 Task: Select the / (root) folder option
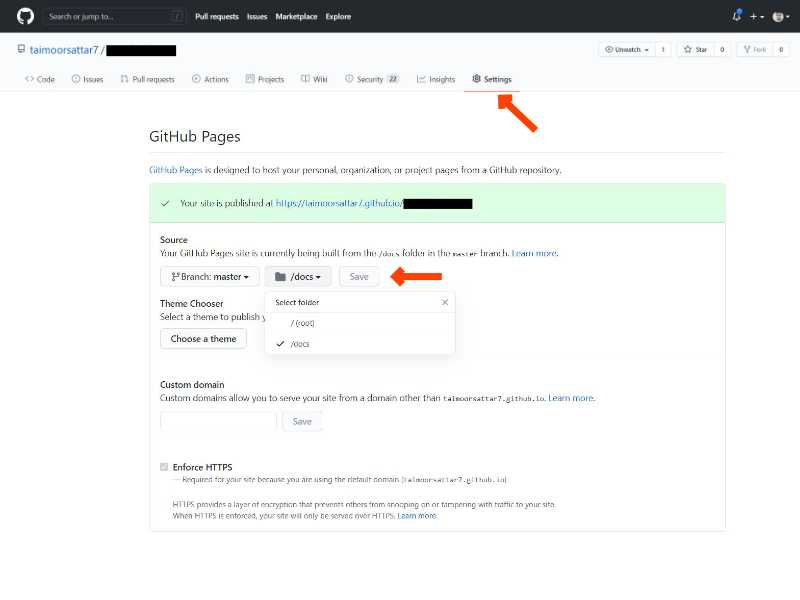[x=303, y=323]
